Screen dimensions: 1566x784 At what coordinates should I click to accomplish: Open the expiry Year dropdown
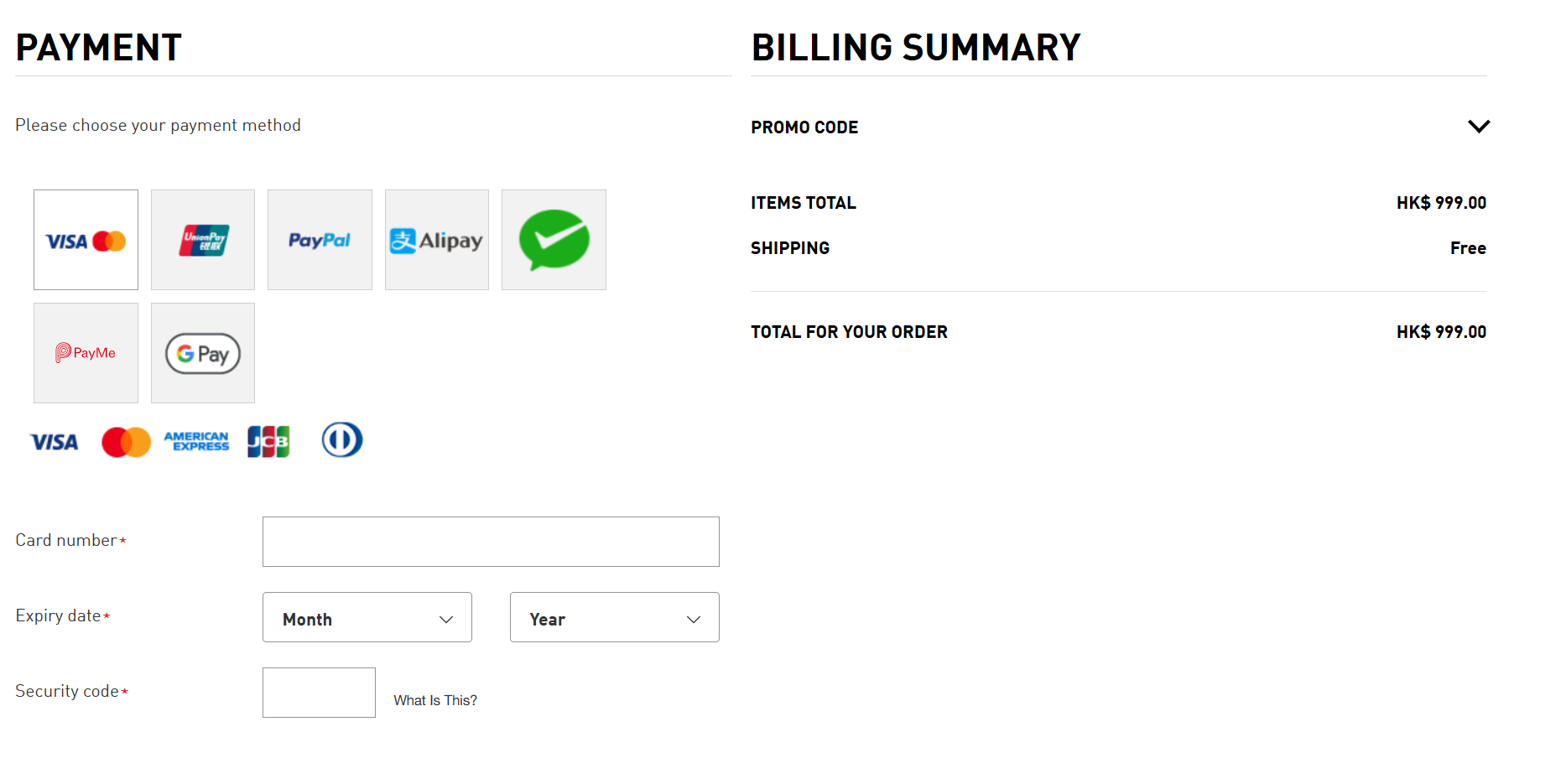(614, 617)
